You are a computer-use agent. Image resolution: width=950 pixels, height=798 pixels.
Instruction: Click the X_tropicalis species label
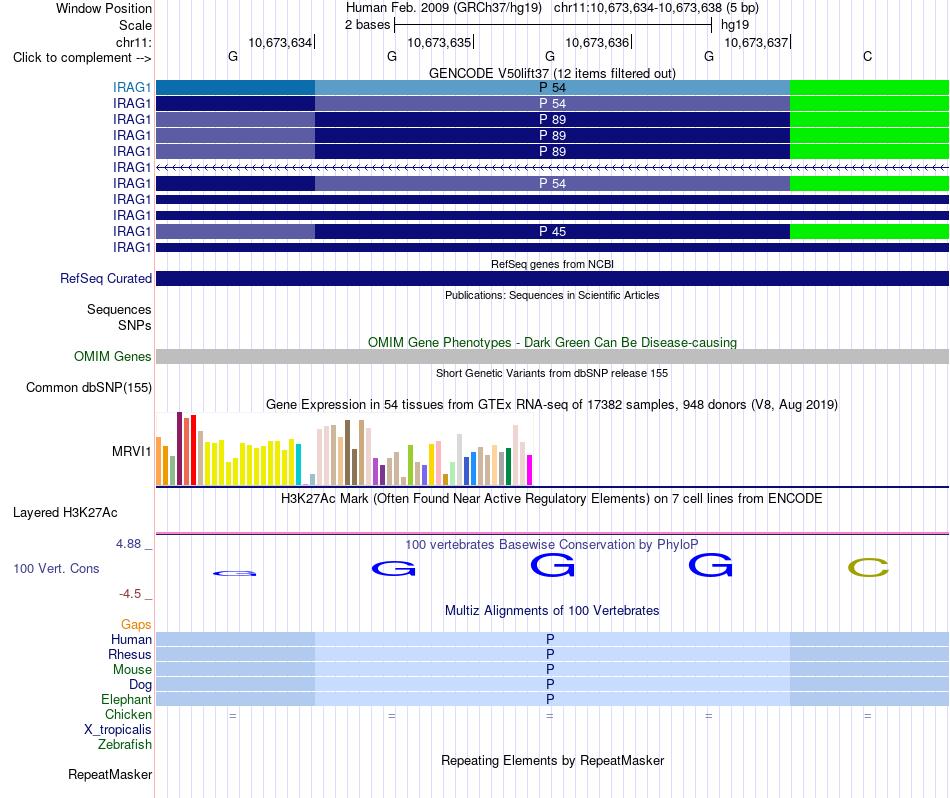118,730
